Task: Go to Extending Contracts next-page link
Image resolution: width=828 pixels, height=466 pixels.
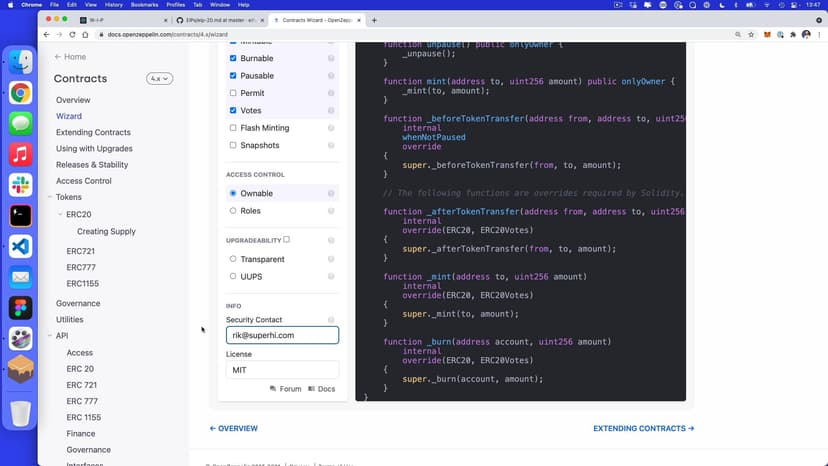Action: point(643,428)
